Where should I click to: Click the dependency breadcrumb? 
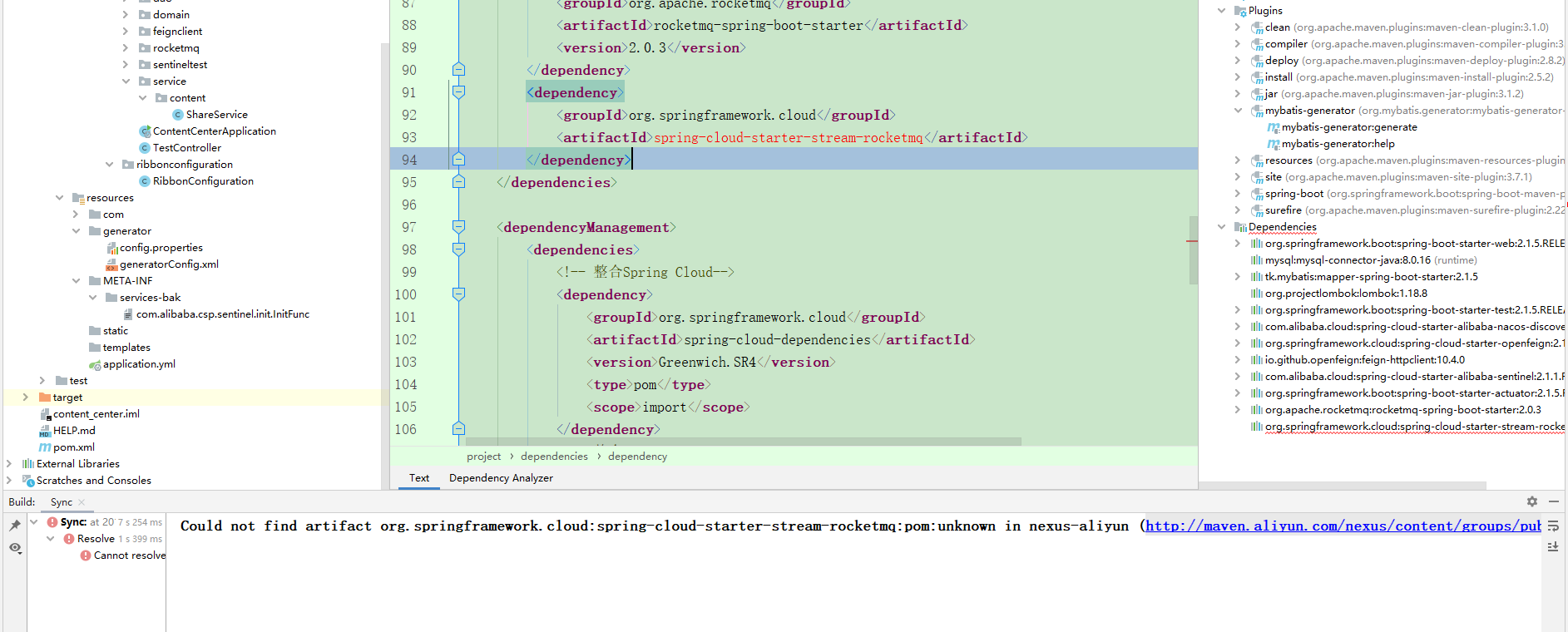point(637,457)
